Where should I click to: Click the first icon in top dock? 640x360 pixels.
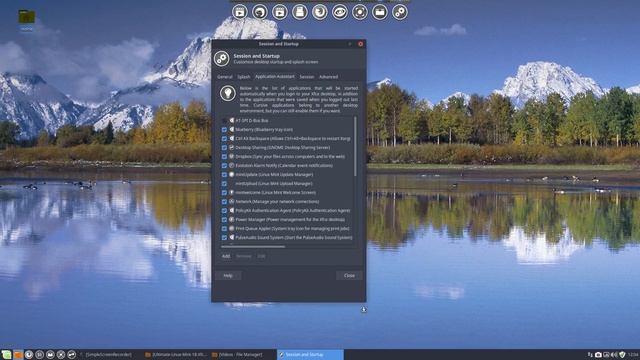pyautogui.click(x=240, y=12)
